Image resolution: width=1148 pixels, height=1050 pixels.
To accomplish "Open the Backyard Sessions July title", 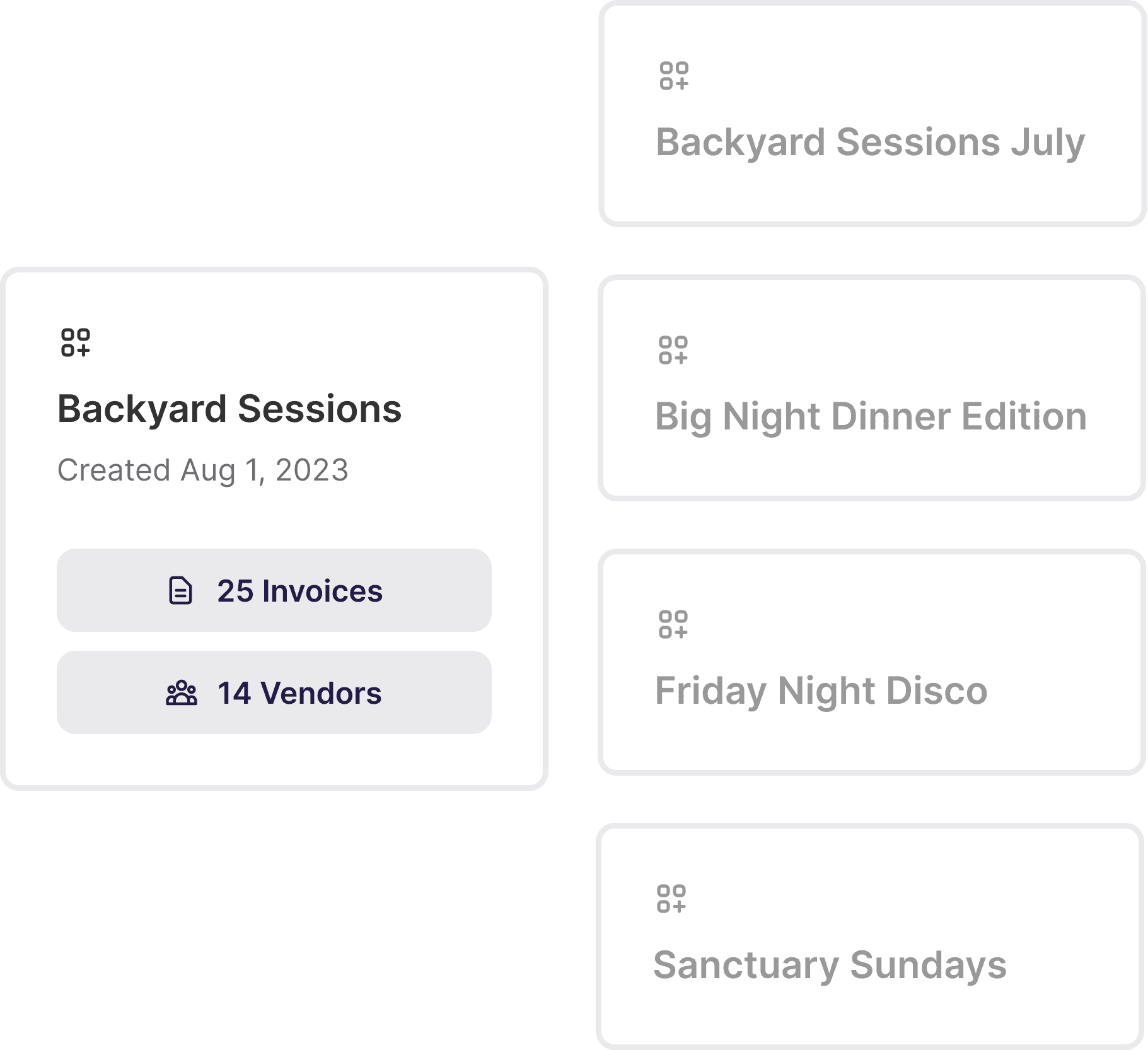I will tap(871, 143).
